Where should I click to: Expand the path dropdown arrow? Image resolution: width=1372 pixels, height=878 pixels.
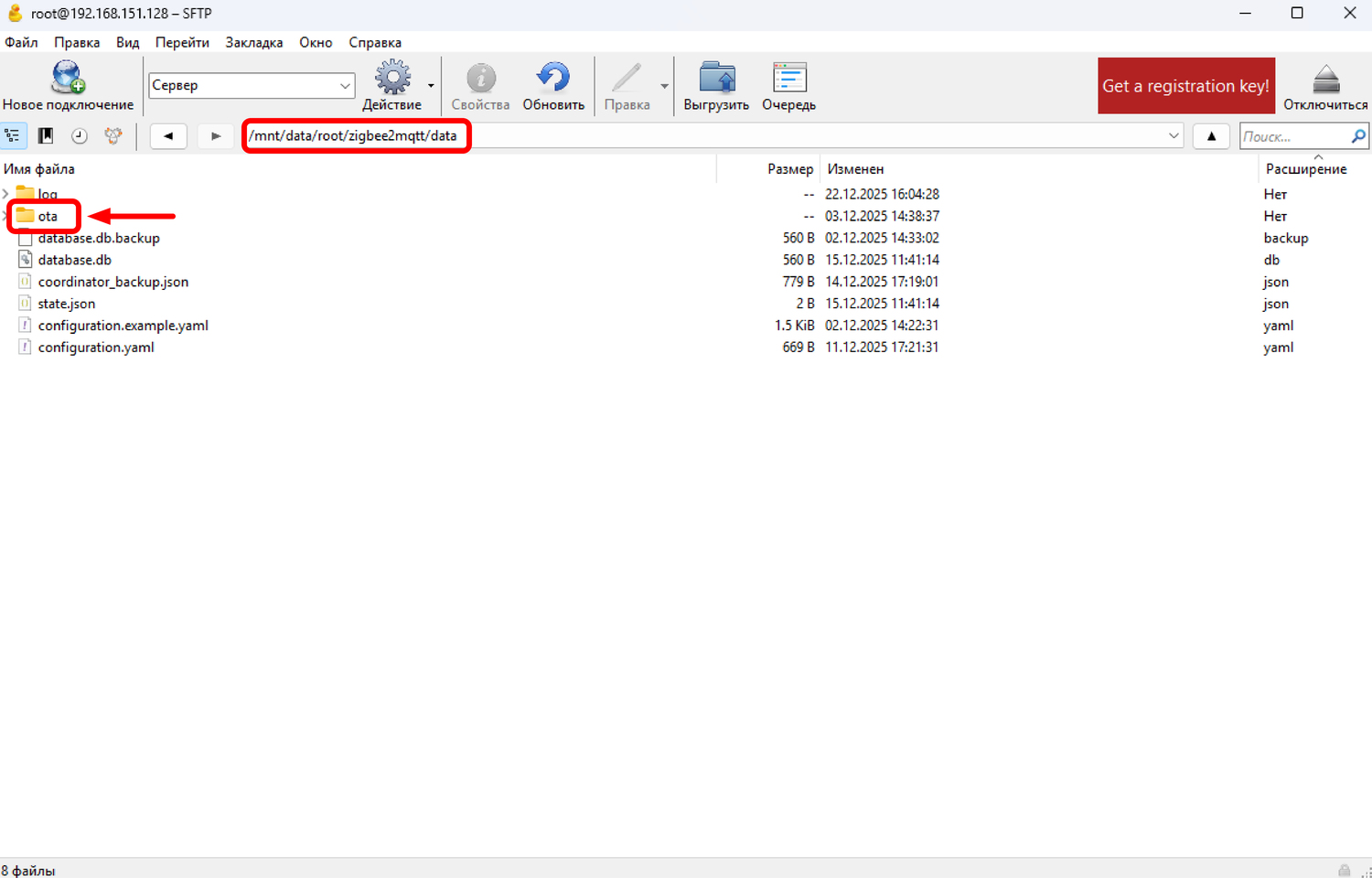(x=1174, y=136)
